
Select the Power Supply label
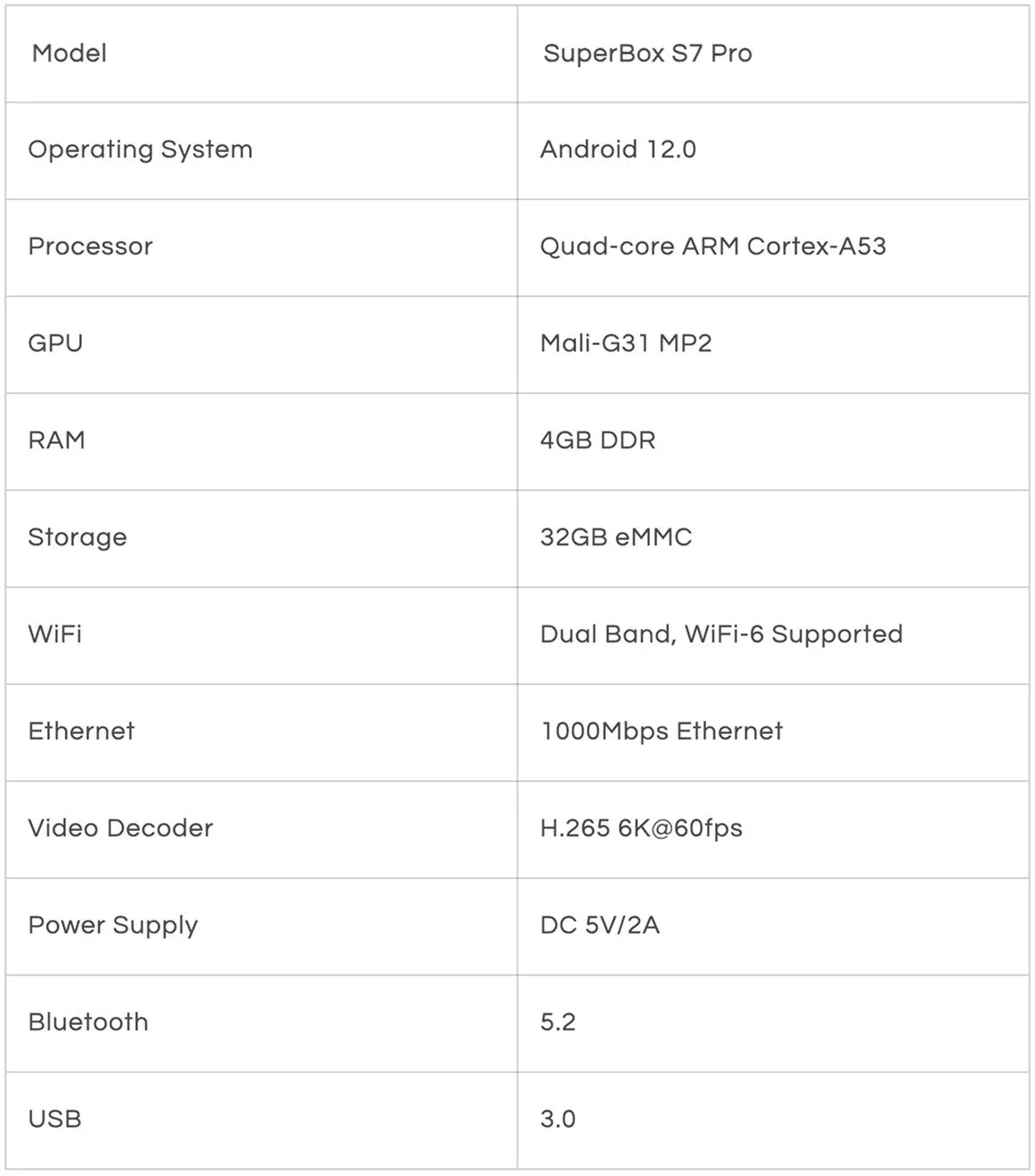pos(113,925)
